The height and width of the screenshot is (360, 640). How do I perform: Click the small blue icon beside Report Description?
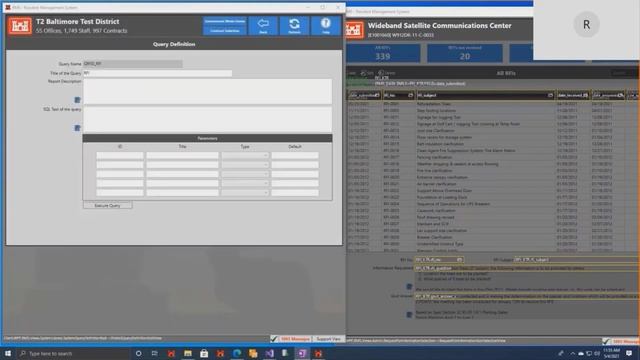click(x=77, y=100)
